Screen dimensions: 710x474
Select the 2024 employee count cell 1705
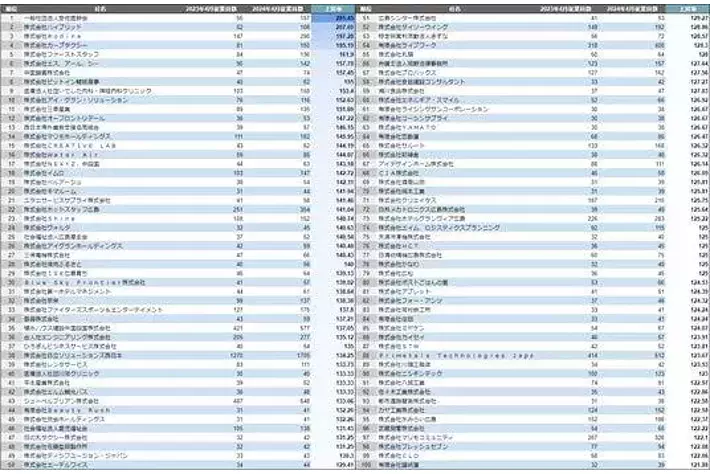tap(293, 354)
